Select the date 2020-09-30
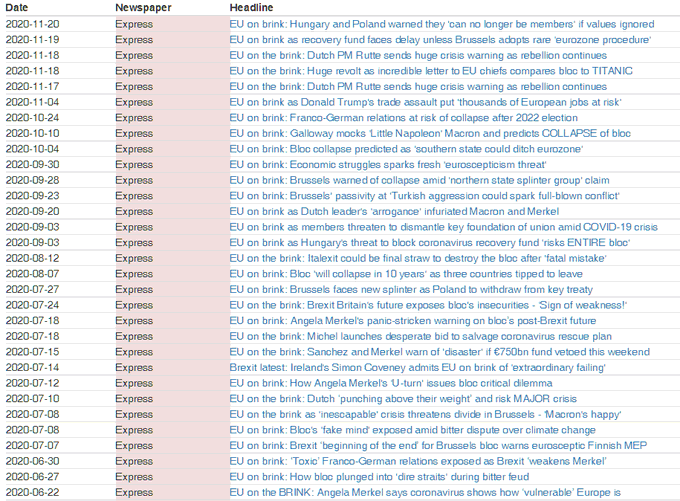Image resolution: width=680 pixels, height=501 pixels. (33, 165)
